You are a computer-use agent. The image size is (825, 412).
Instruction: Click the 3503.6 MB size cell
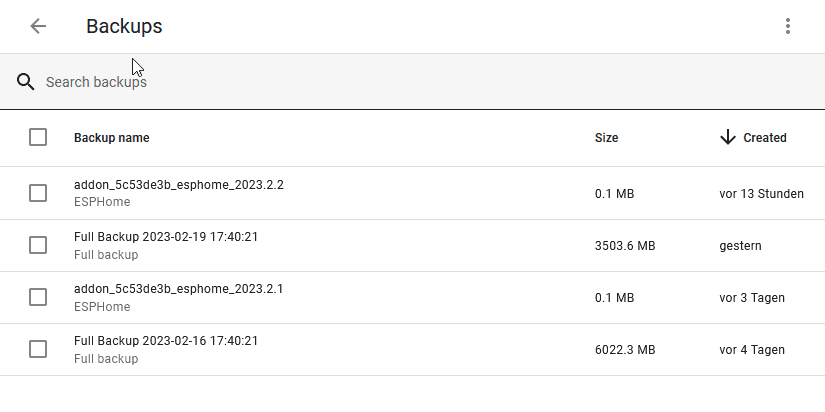(x=625, y=246)
